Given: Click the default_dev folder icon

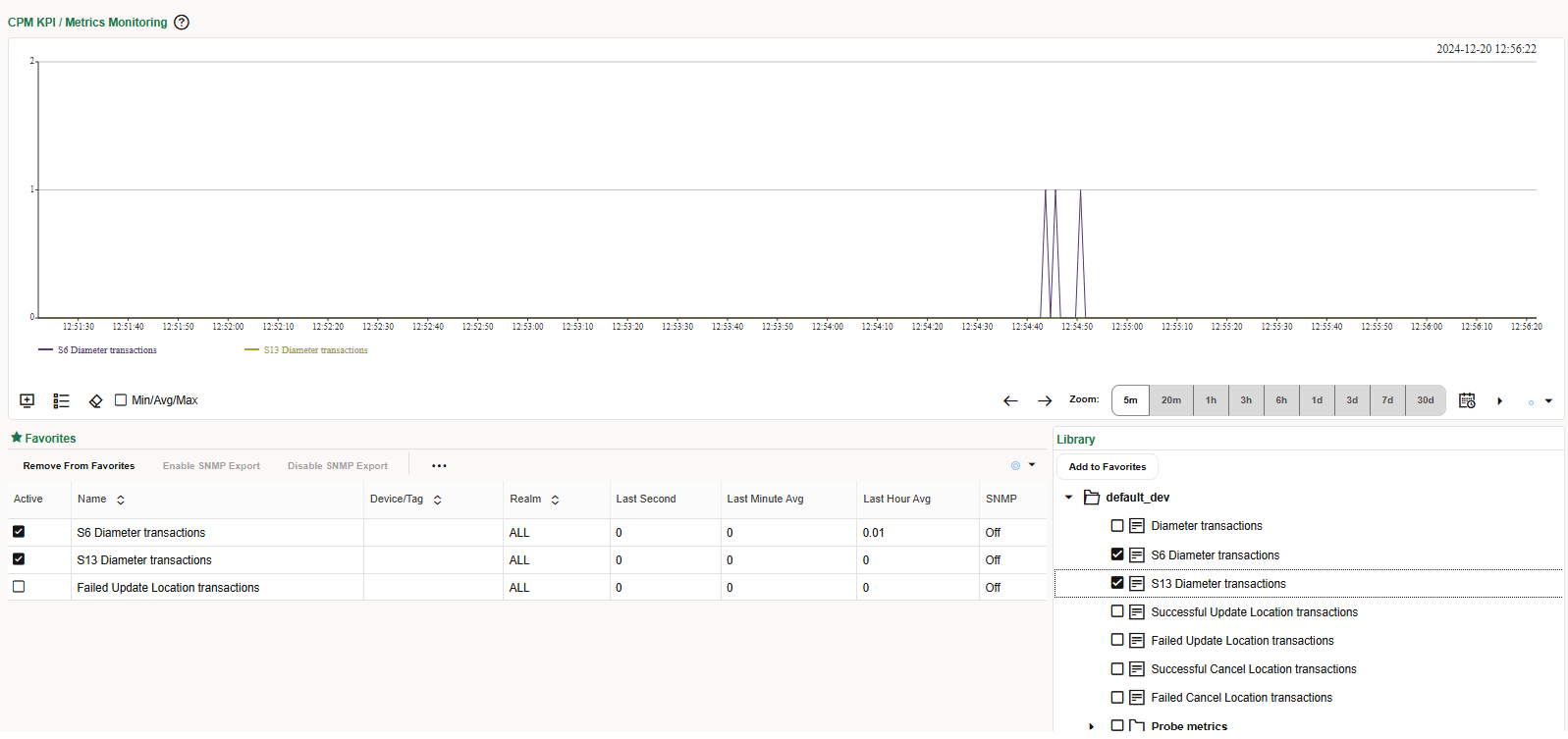Looking at the screenshot, I should click(1091, 498).
